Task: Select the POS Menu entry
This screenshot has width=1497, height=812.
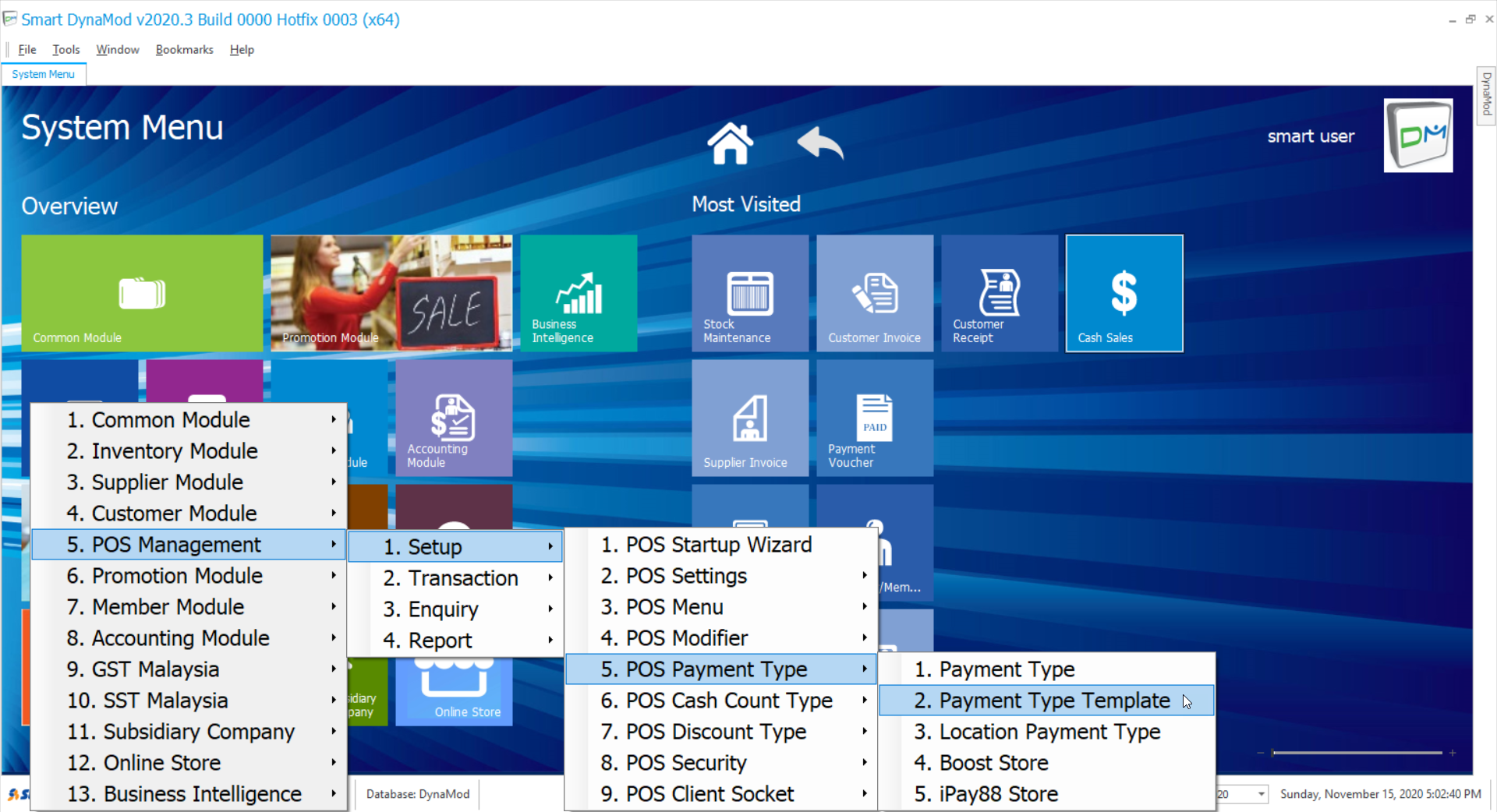Action: click(x=721, y=606)
